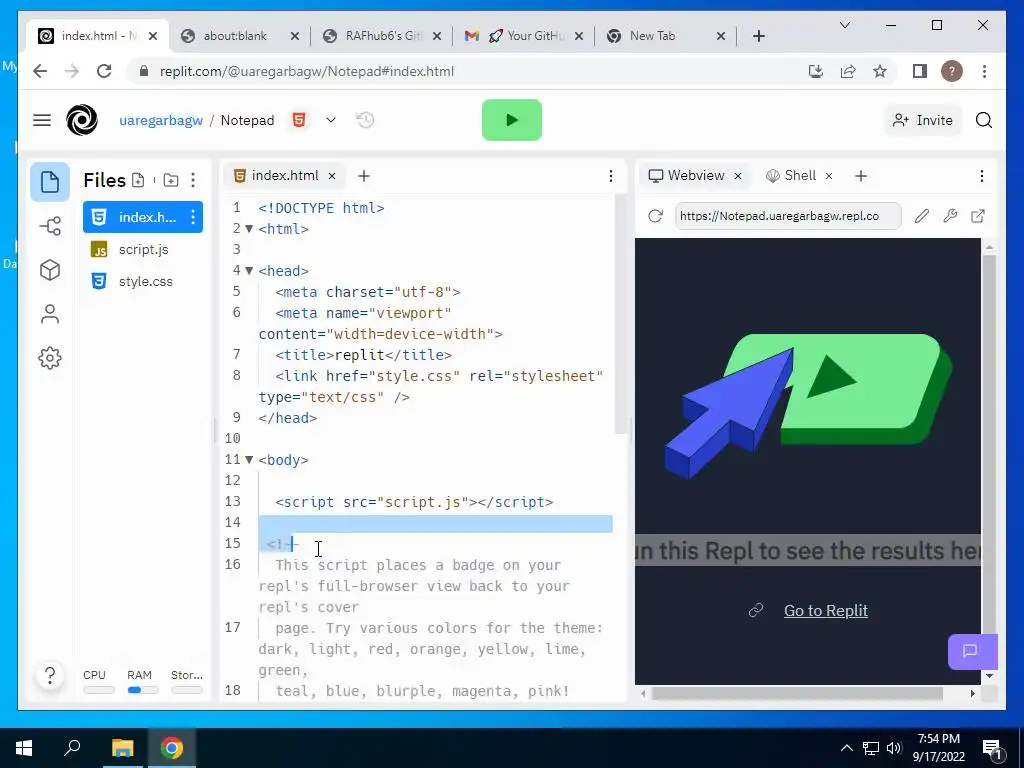Add a new editor pane tab

click(x=364, y=176)
